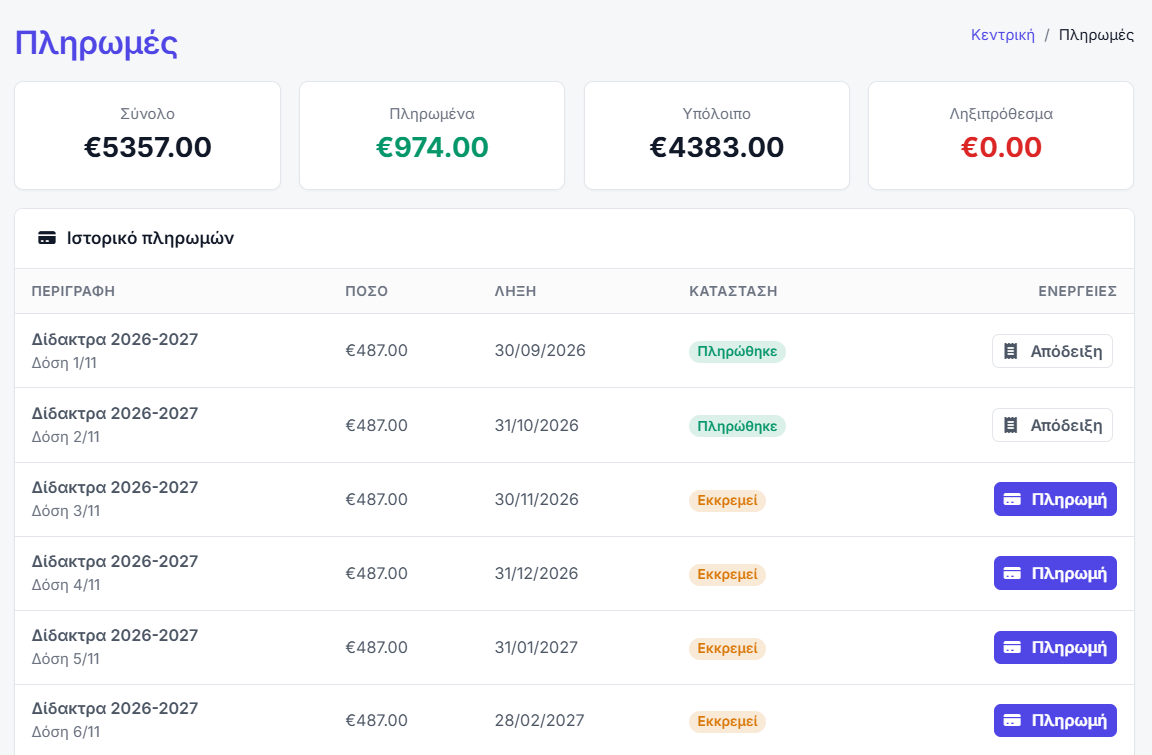Click the Πληρωμές breadcrumb text
This screenshot has width=1152, height=755.
tap(1096, 35)
